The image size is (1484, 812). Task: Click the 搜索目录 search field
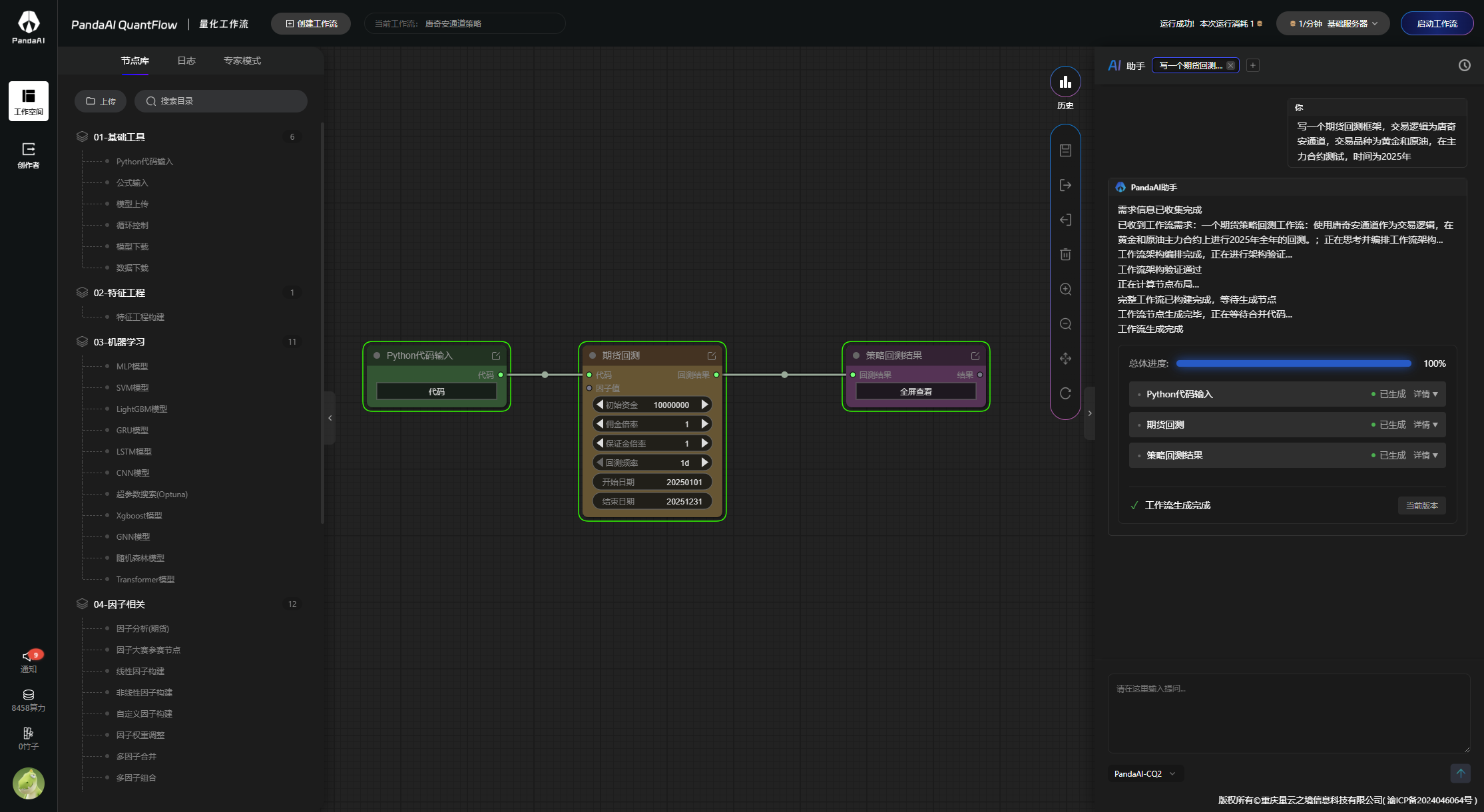point(221,101)
